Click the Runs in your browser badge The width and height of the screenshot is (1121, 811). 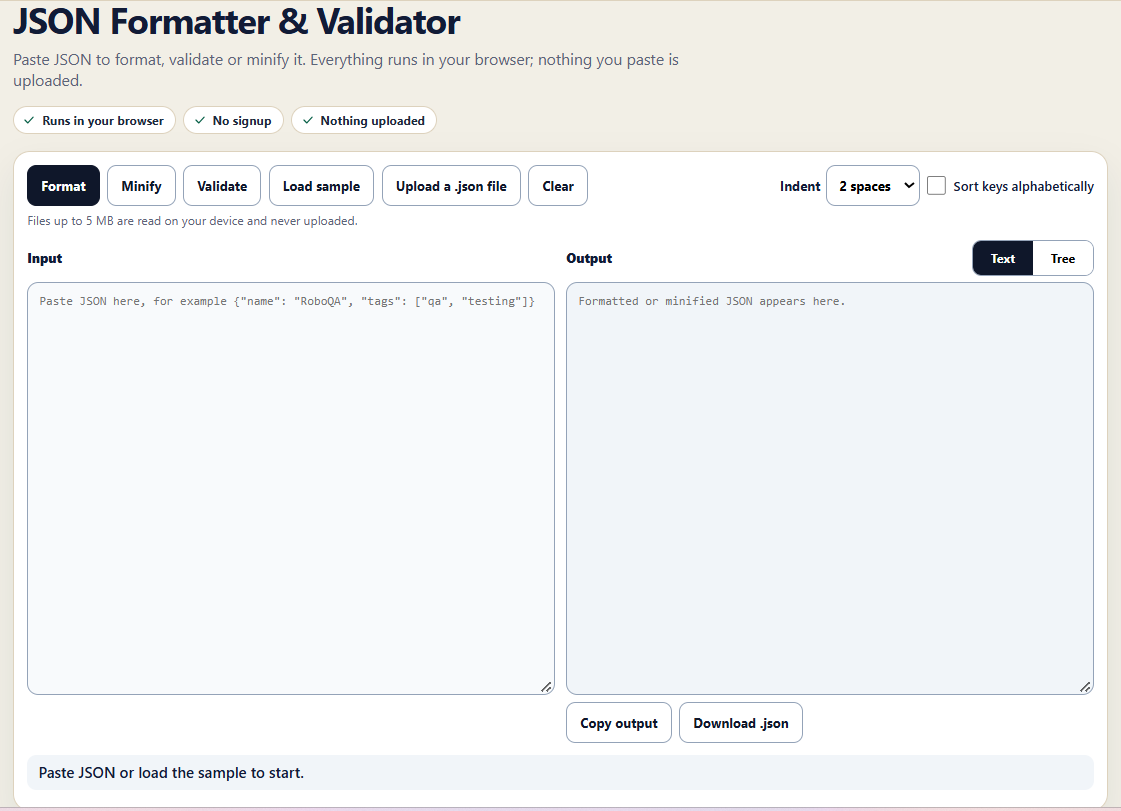click(94, 120)
